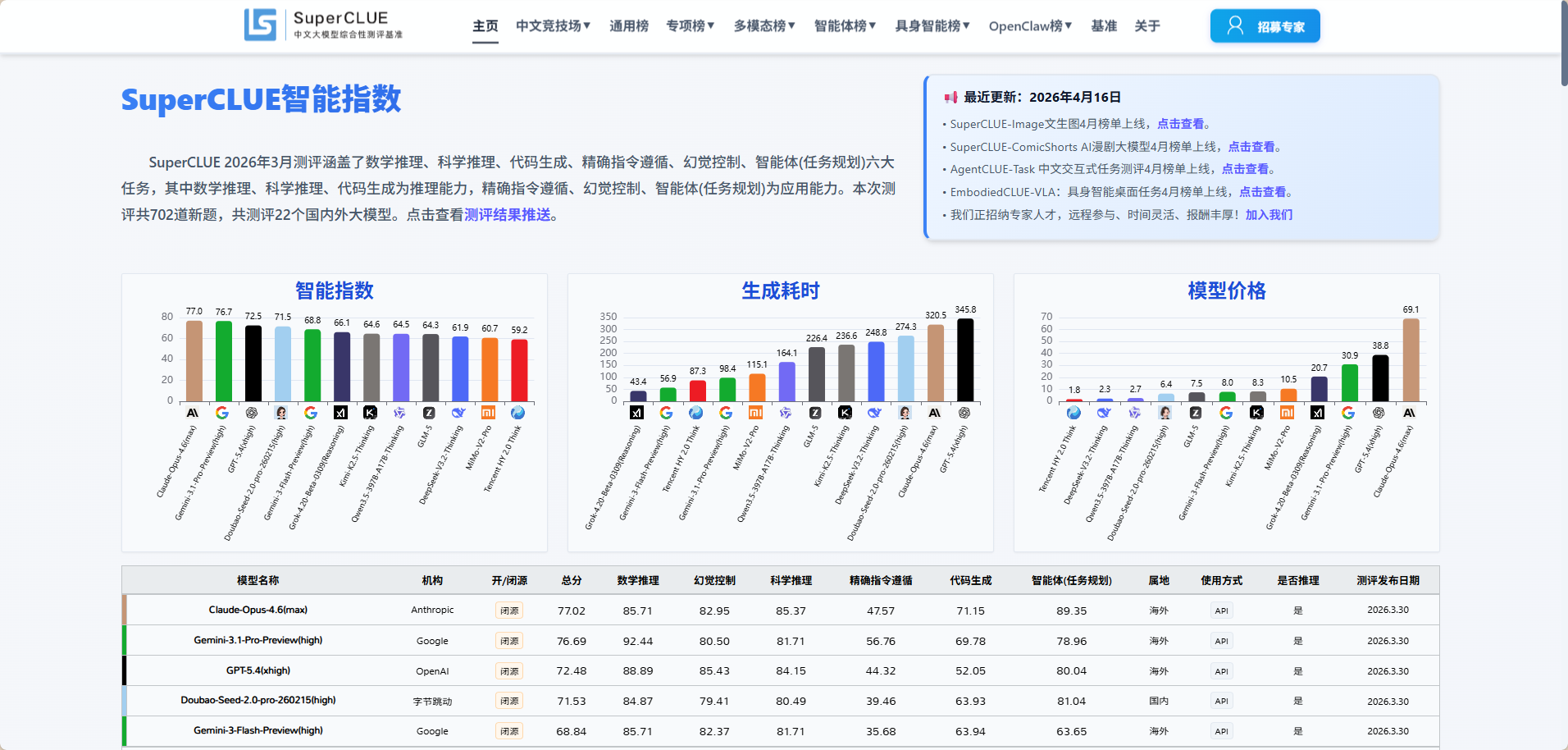Viewport: 1568px width, 750px height.
Task: Click OpenAI logo in 生成耗时 chart
Action: (964, 413)
